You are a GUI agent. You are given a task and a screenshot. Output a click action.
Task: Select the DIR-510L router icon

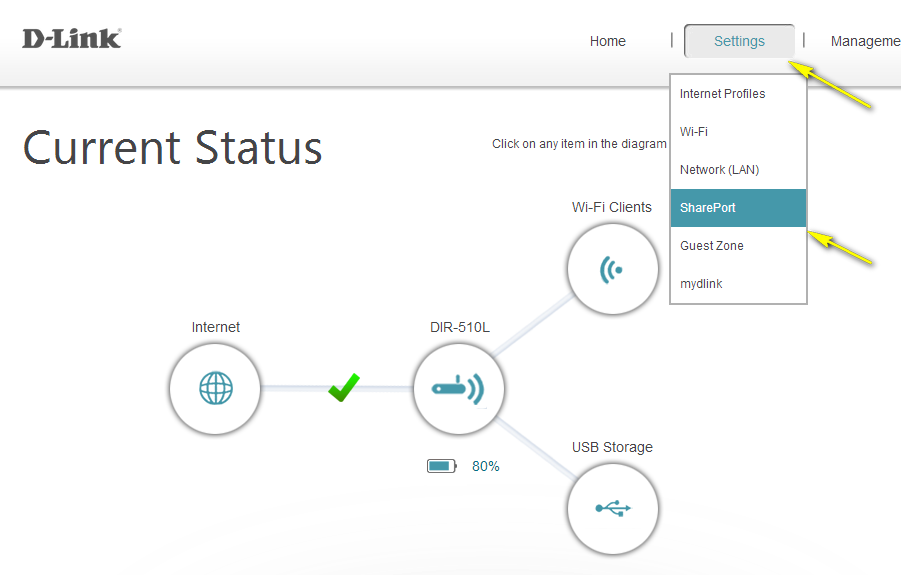click(x=459, y=388)
